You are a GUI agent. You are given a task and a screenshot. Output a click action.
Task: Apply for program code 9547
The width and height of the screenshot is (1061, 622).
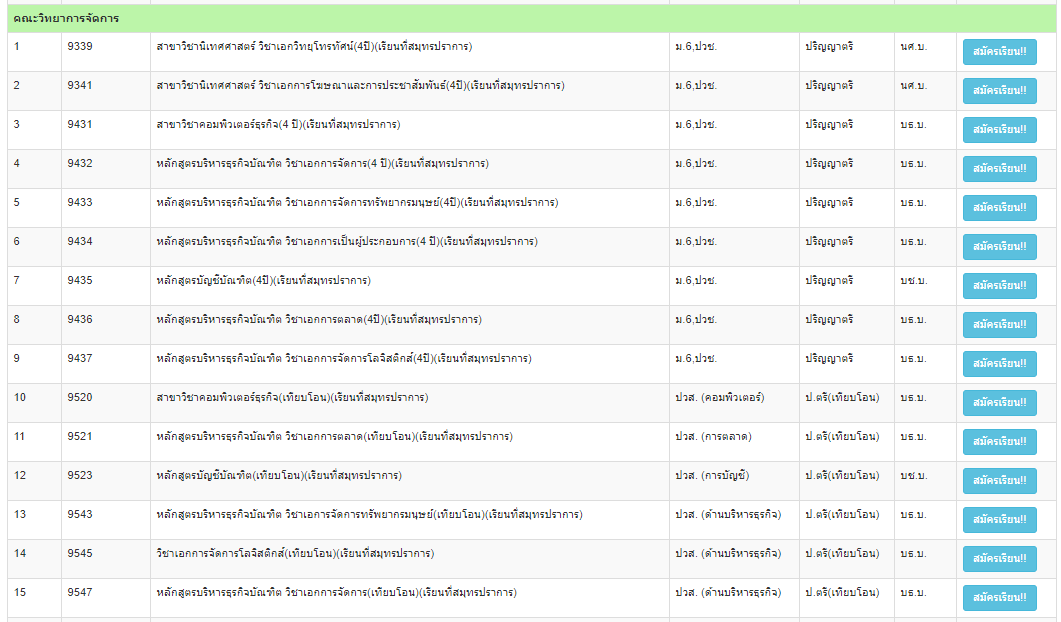[x=999, y=598]
